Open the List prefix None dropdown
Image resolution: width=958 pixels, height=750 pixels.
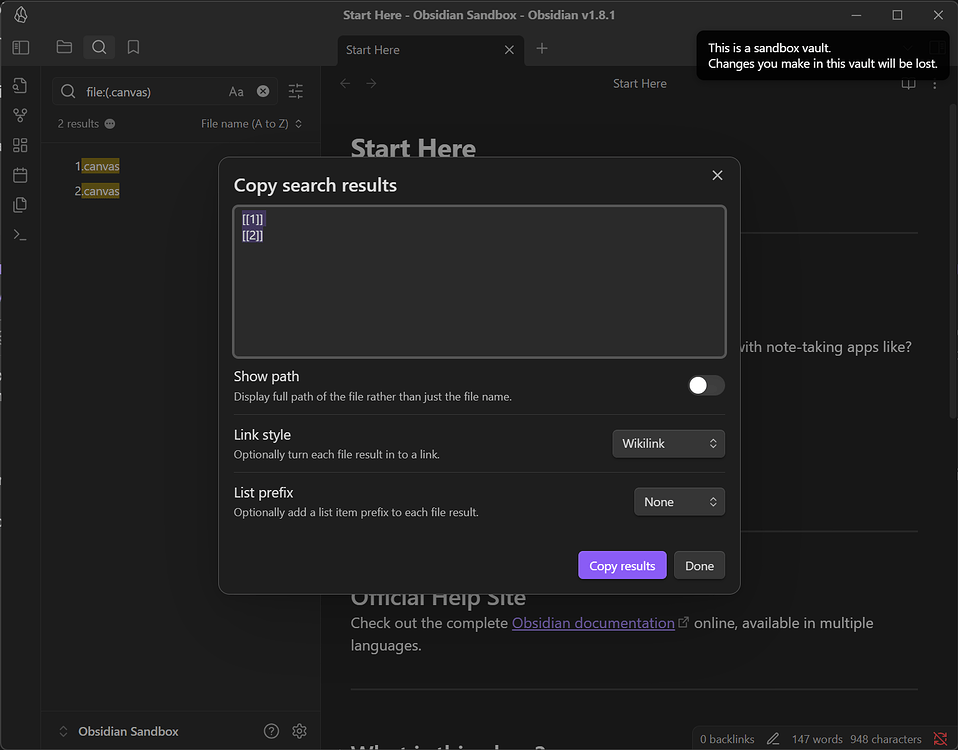679,501
